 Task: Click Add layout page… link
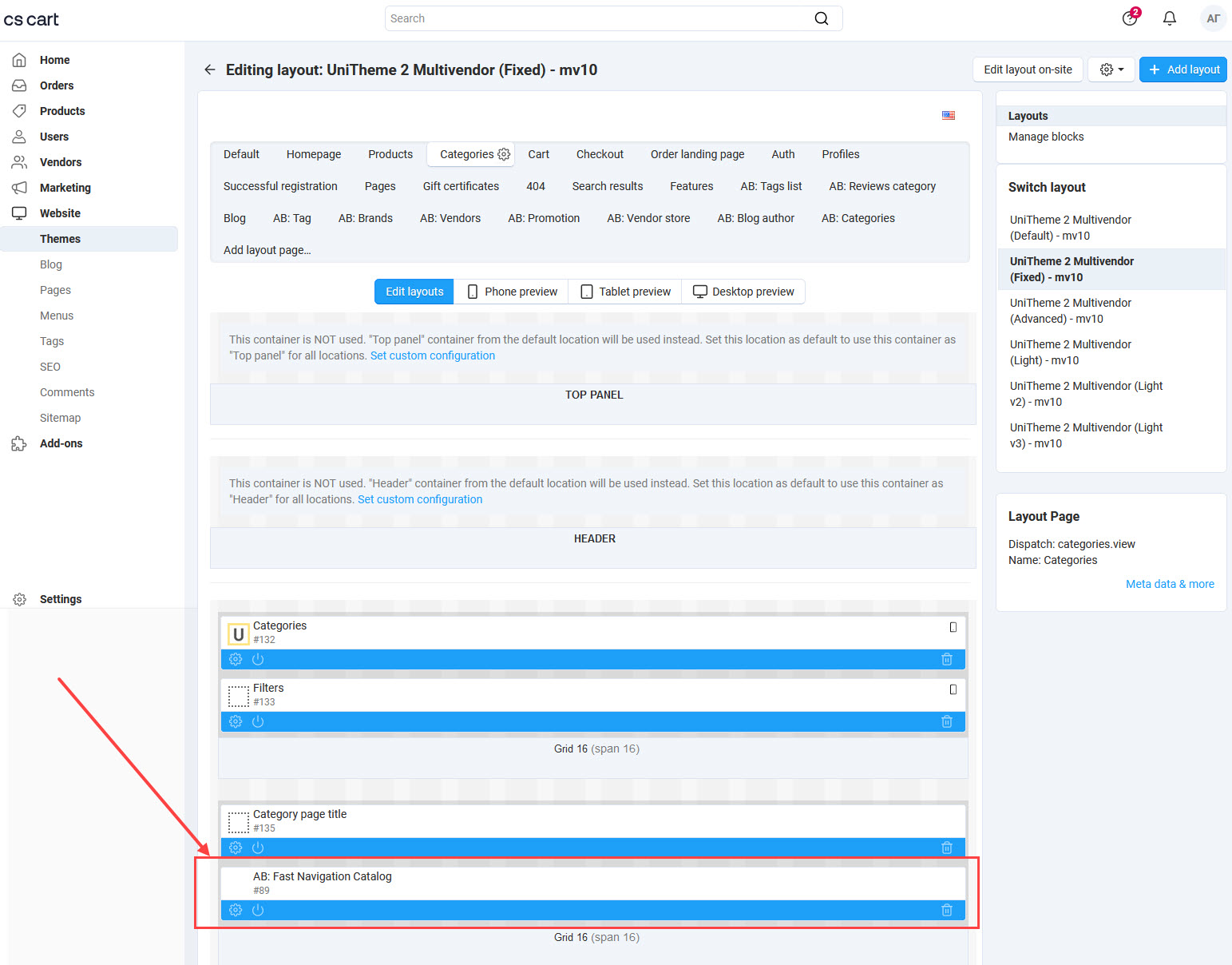click(267, 250)
